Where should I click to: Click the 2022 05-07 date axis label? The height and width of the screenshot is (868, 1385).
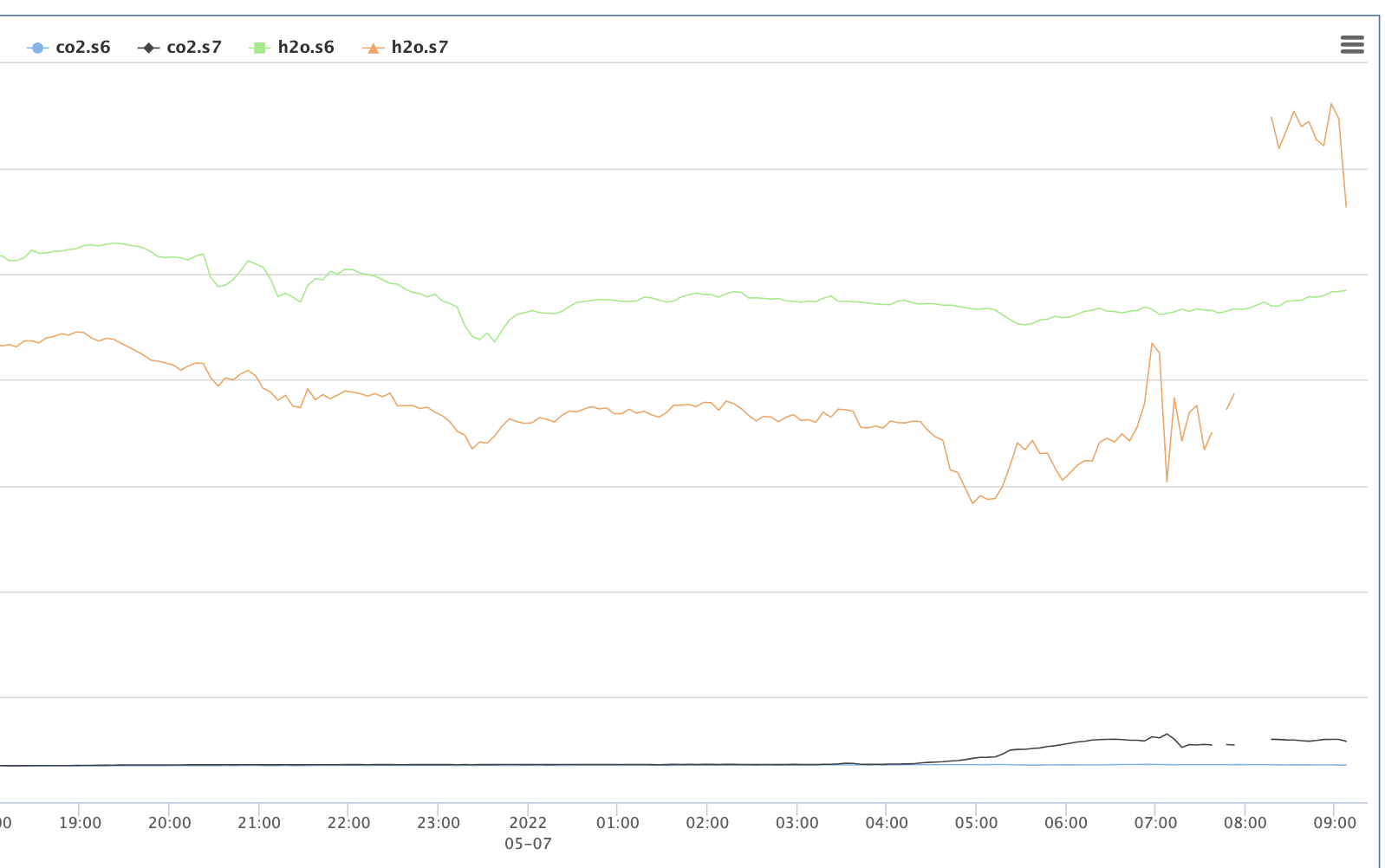(x=528, y=832)
